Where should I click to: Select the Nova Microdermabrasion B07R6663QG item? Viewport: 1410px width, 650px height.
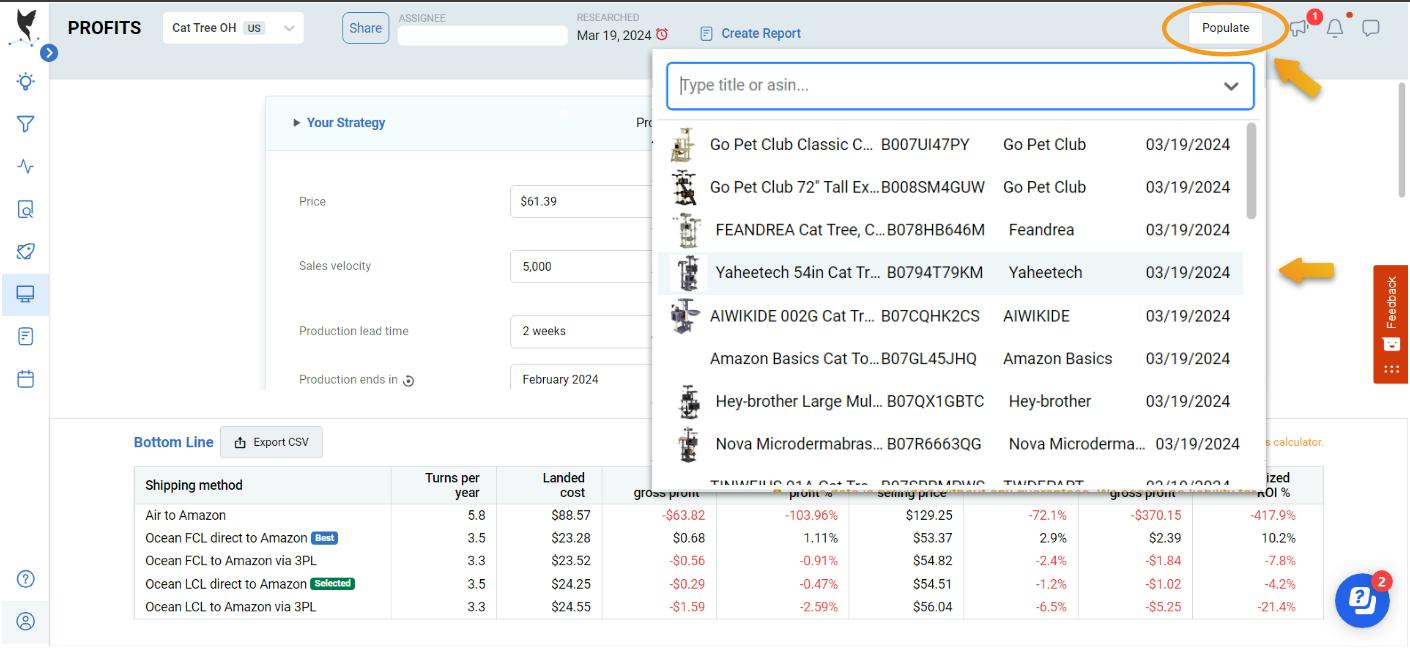[x=950, y=444]
